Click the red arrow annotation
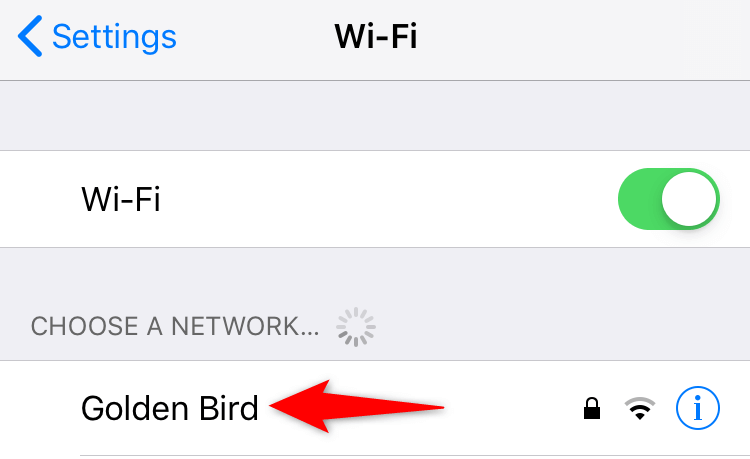750x459 pixels. coord(357,406)
